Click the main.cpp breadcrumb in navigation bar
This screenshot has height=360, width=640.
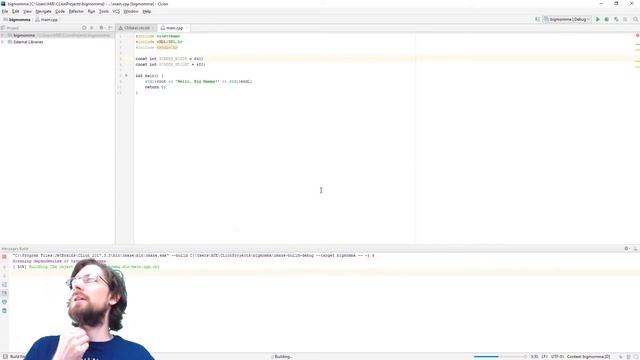[47, 20]
